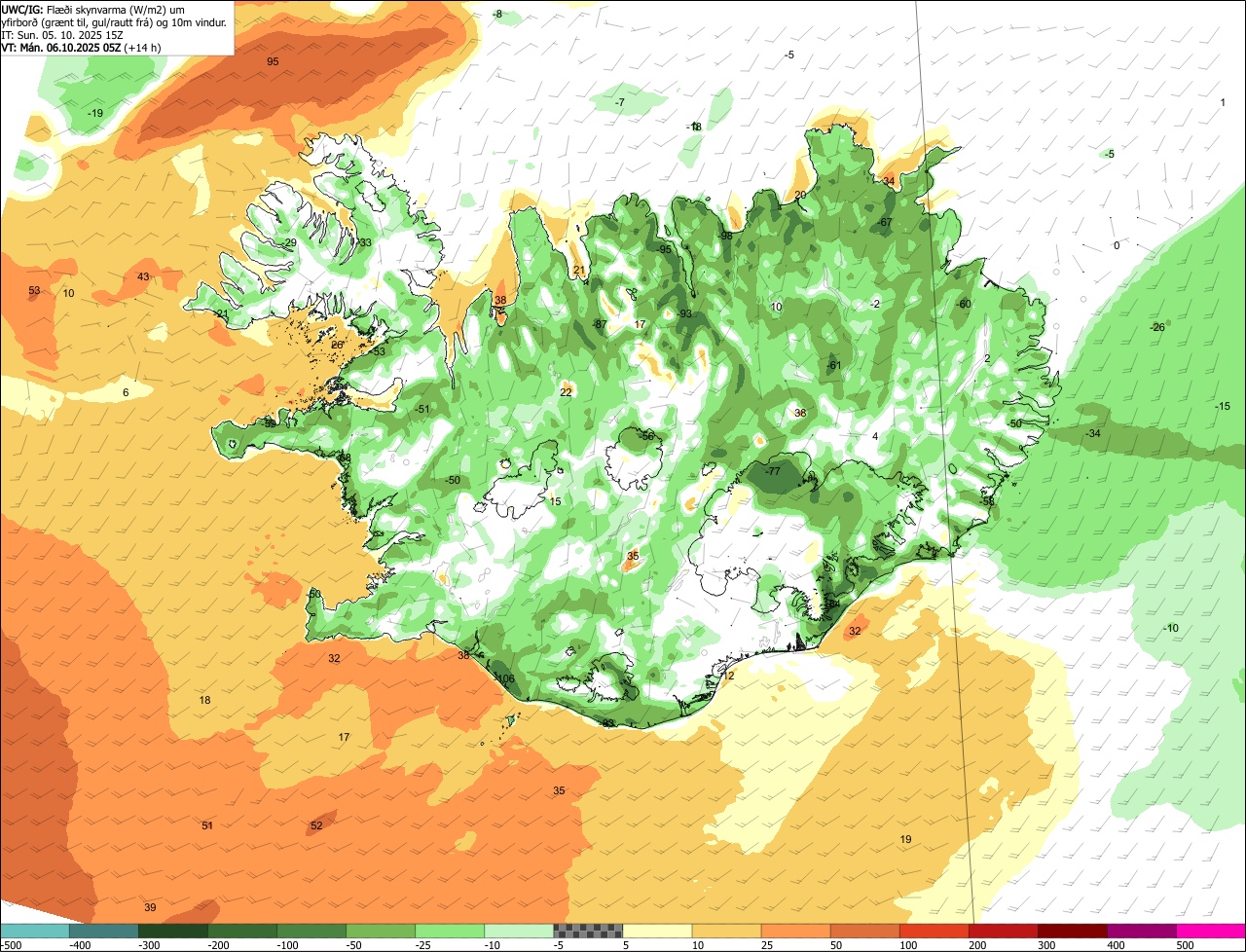Click the map value '58' on the southeast coast
The width and height of the screenshot is (1246, 952).
(x=988, y=501)
